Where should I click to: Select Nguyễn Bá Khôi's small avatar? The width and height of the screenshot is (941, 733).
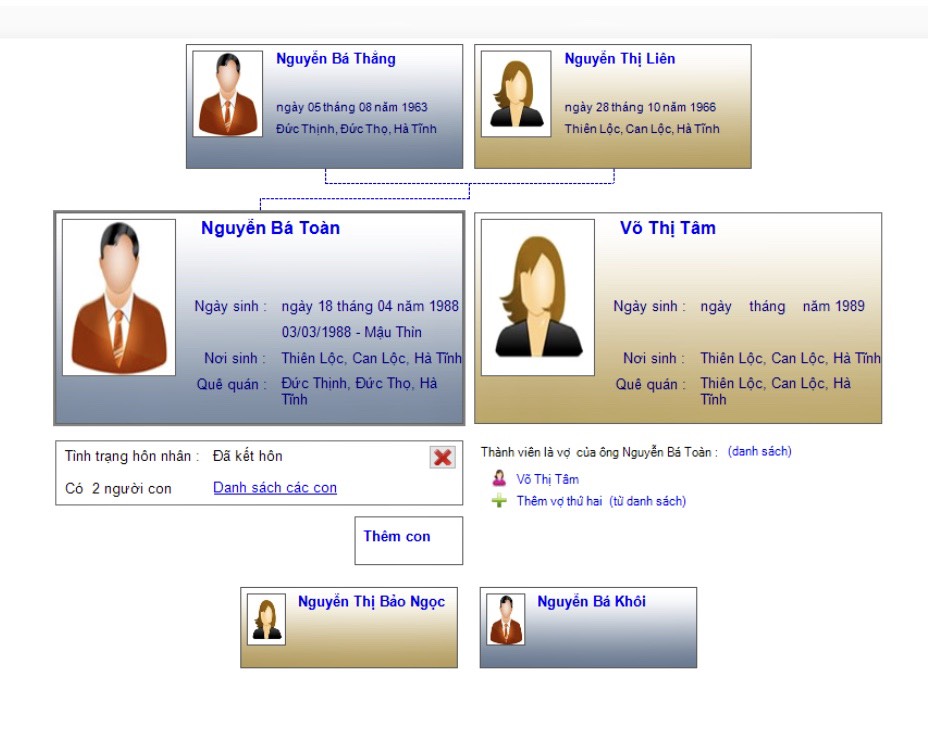click(505, 620)
